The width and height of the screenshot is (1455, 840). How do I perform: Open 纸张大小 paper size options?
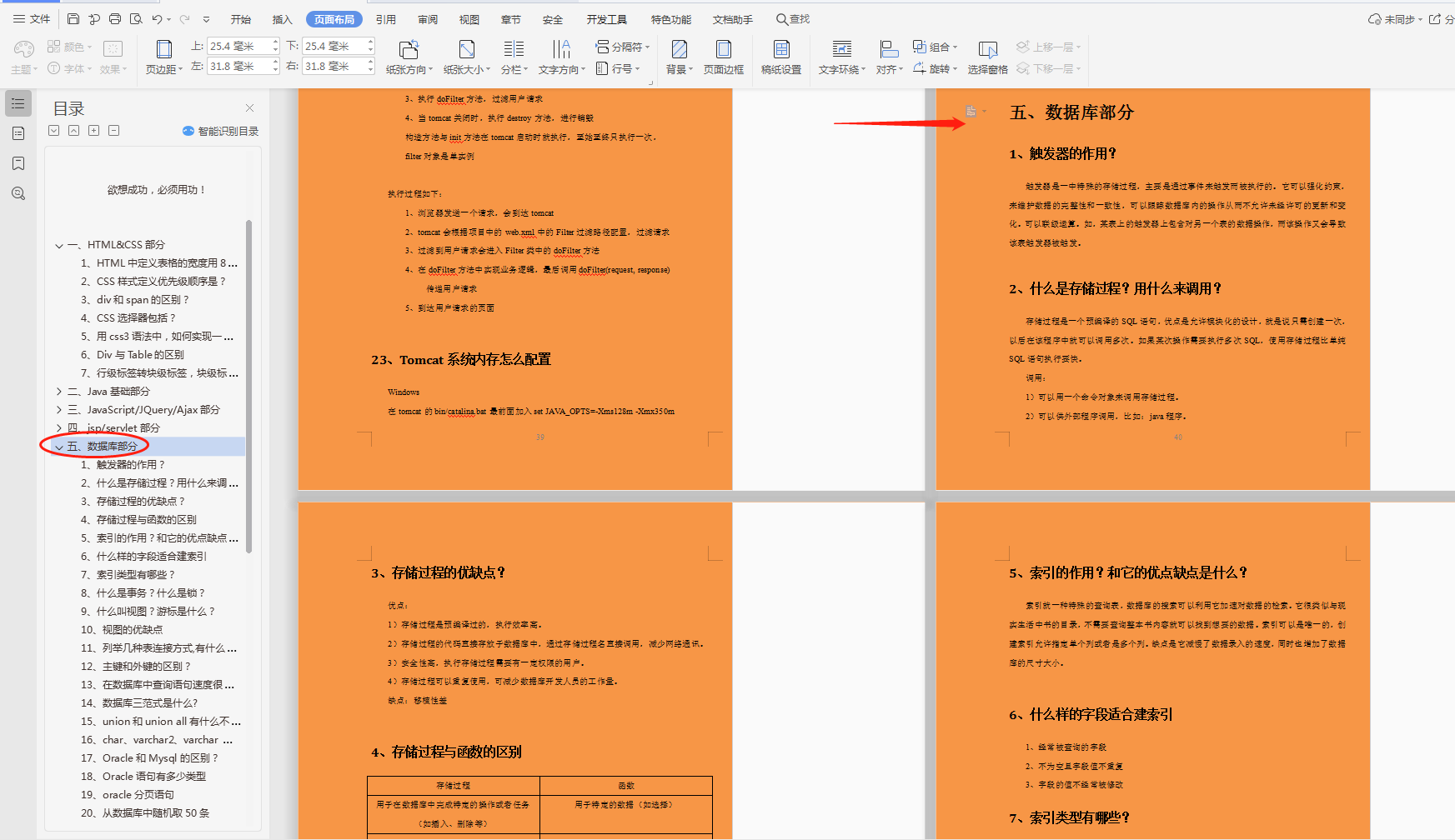coord(467,57)
